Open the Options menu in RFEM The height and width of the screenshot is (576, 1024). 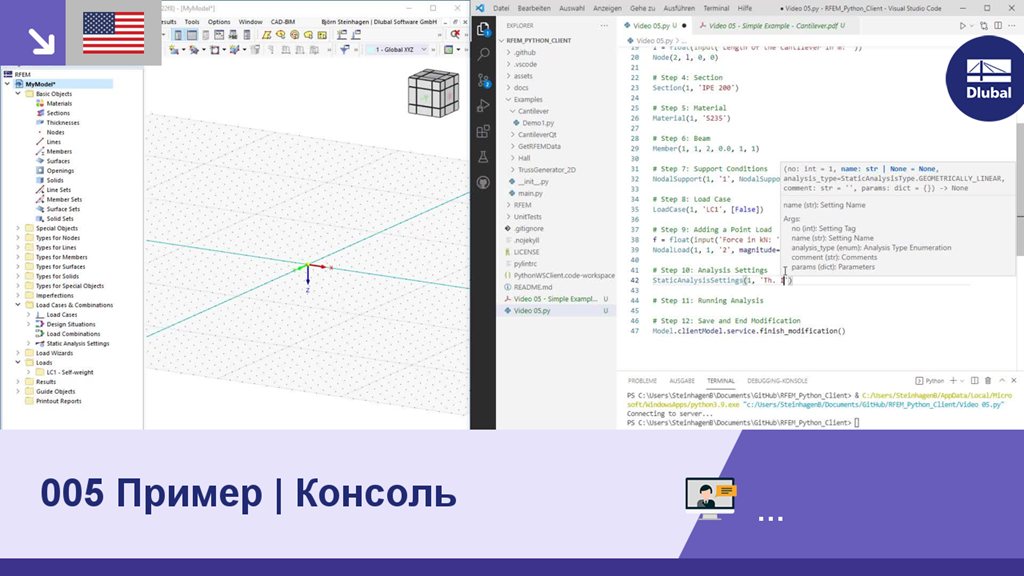tap(219, 22)
